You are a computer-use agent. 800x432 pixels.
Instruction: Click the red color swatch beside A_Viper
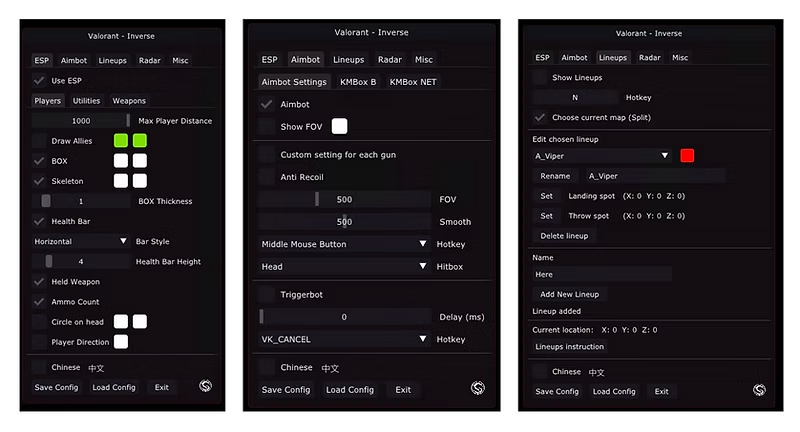tap(687, 156)
